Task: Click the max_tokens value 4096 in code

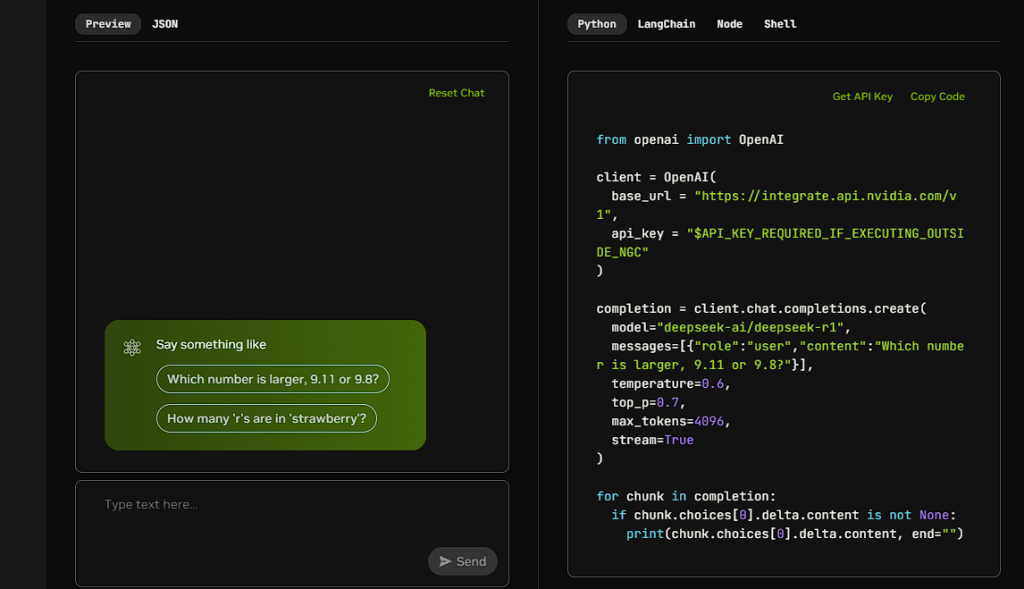Action: click(x=709, y=421)
